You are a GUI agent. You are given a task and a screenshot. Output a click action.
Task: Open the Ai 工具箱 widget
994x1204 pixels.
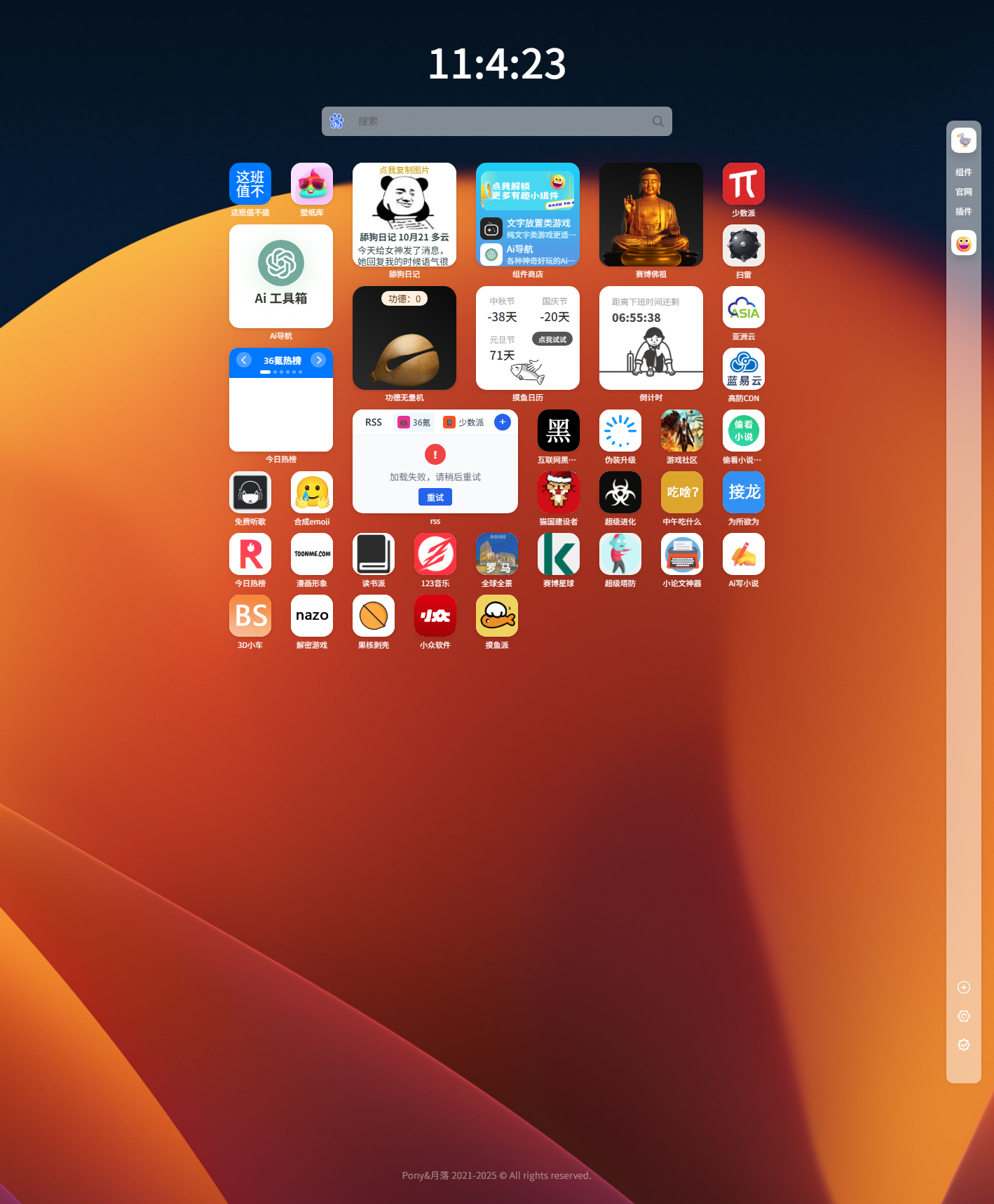[280, 276]
